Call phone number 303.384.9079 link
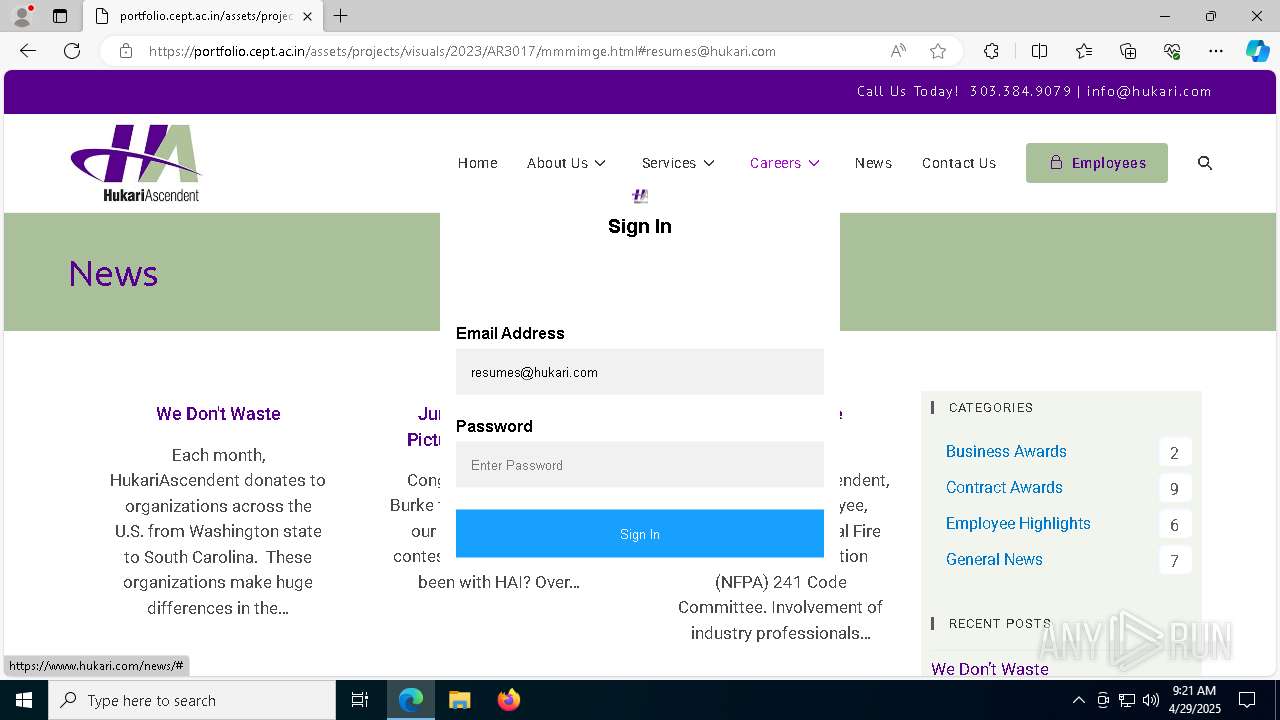The height and width of the screenshot is (720, 1280). (1020, 91)
